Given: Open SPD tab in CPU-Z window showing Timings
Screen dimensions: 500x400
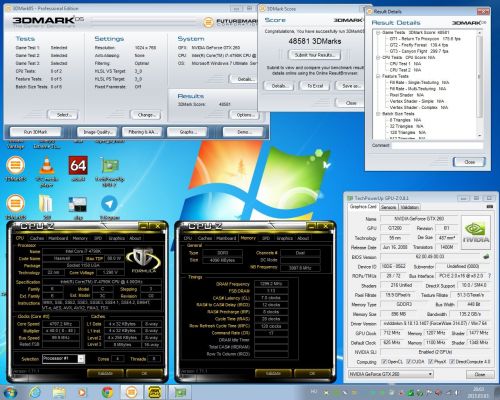Looking at the screenshot, I should point(266,238).
